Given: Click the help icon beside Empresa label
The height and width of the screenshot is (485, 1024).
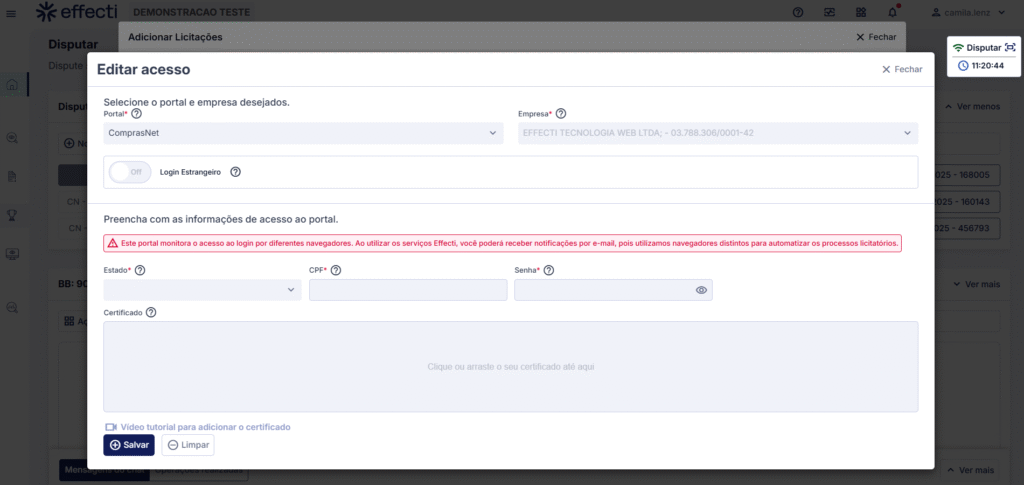Looking at the screenshot, I should click(x=561, y=114).
